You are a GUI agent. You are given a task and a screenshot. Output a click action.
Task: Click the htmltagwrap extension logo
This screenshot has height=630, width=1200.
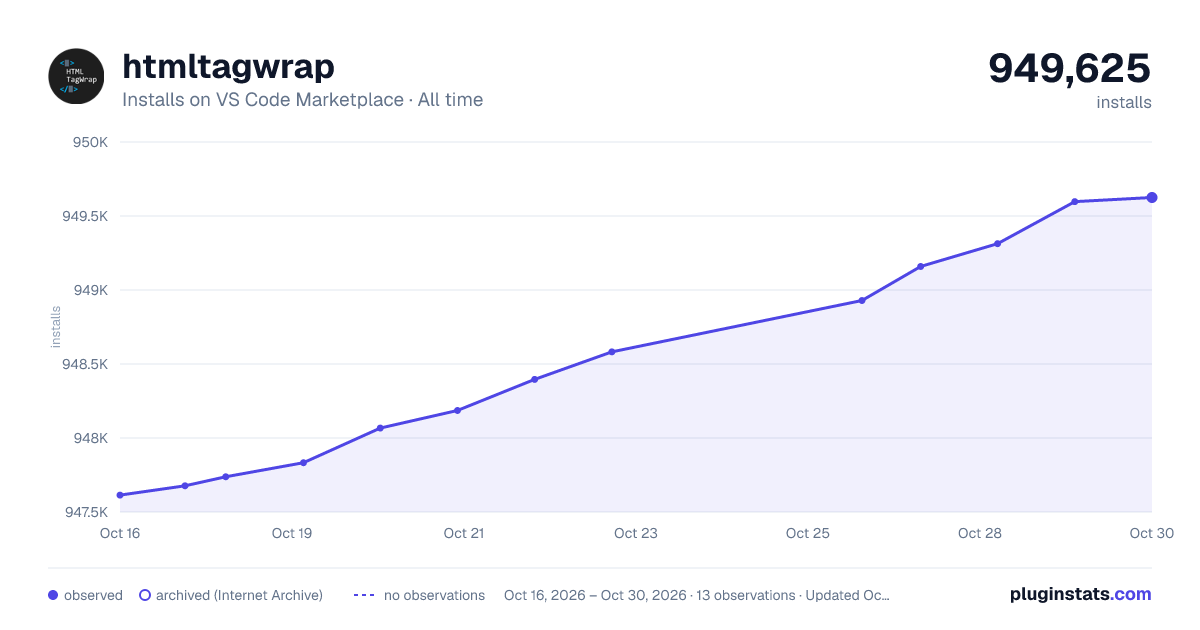76,76
